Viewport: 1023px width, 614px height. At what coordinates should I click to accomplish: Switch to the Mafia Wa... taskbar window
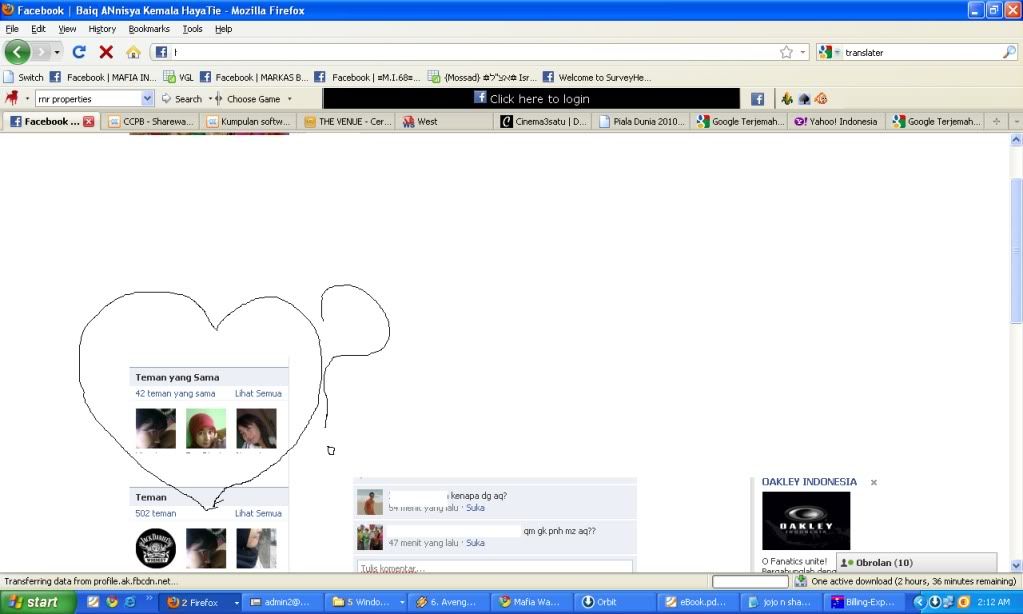coord(531,602)
